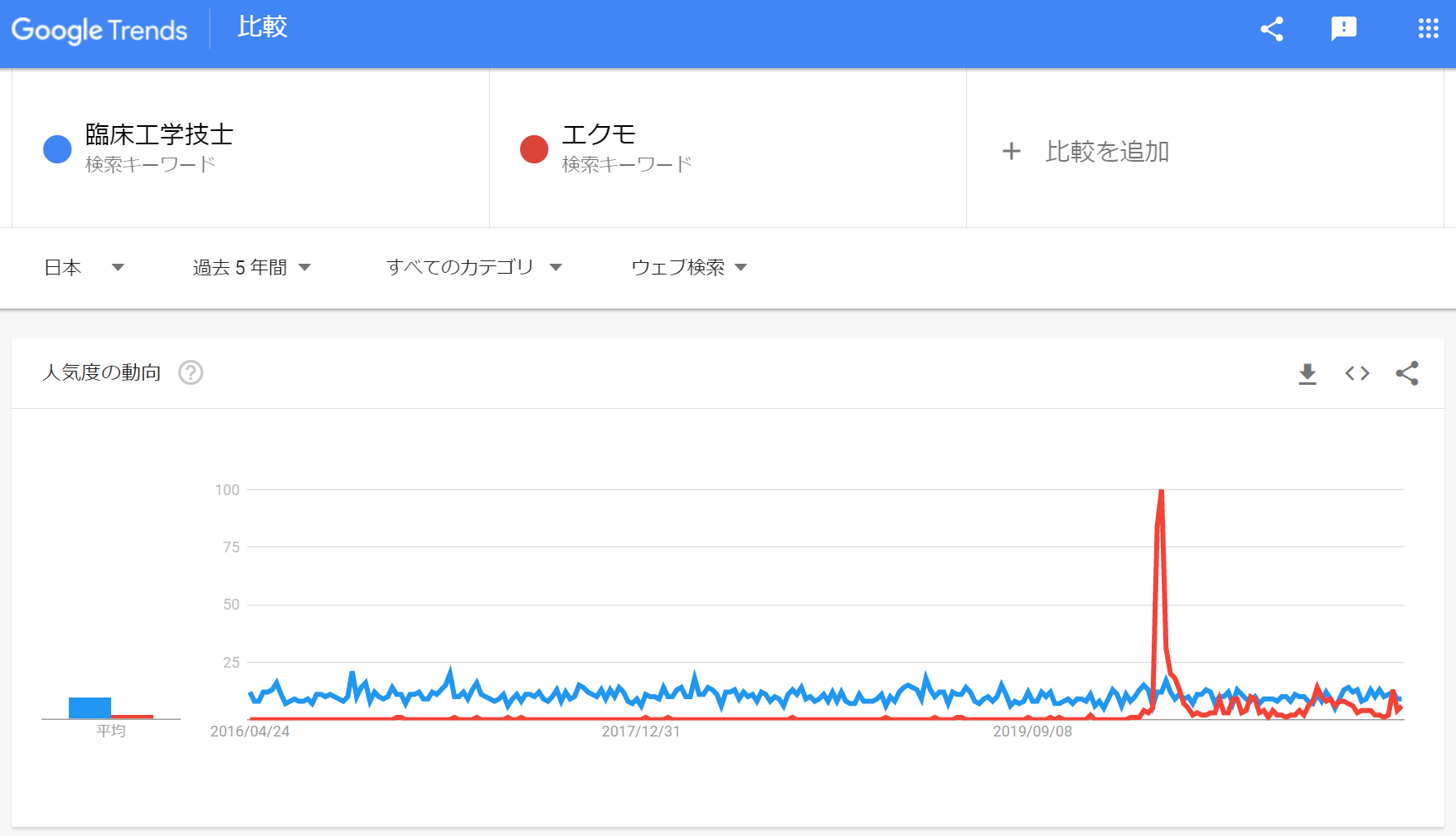1456x836 pixels.
Task: Edit the 臨床工学技士 search term
Action: (x=159, y=134)
